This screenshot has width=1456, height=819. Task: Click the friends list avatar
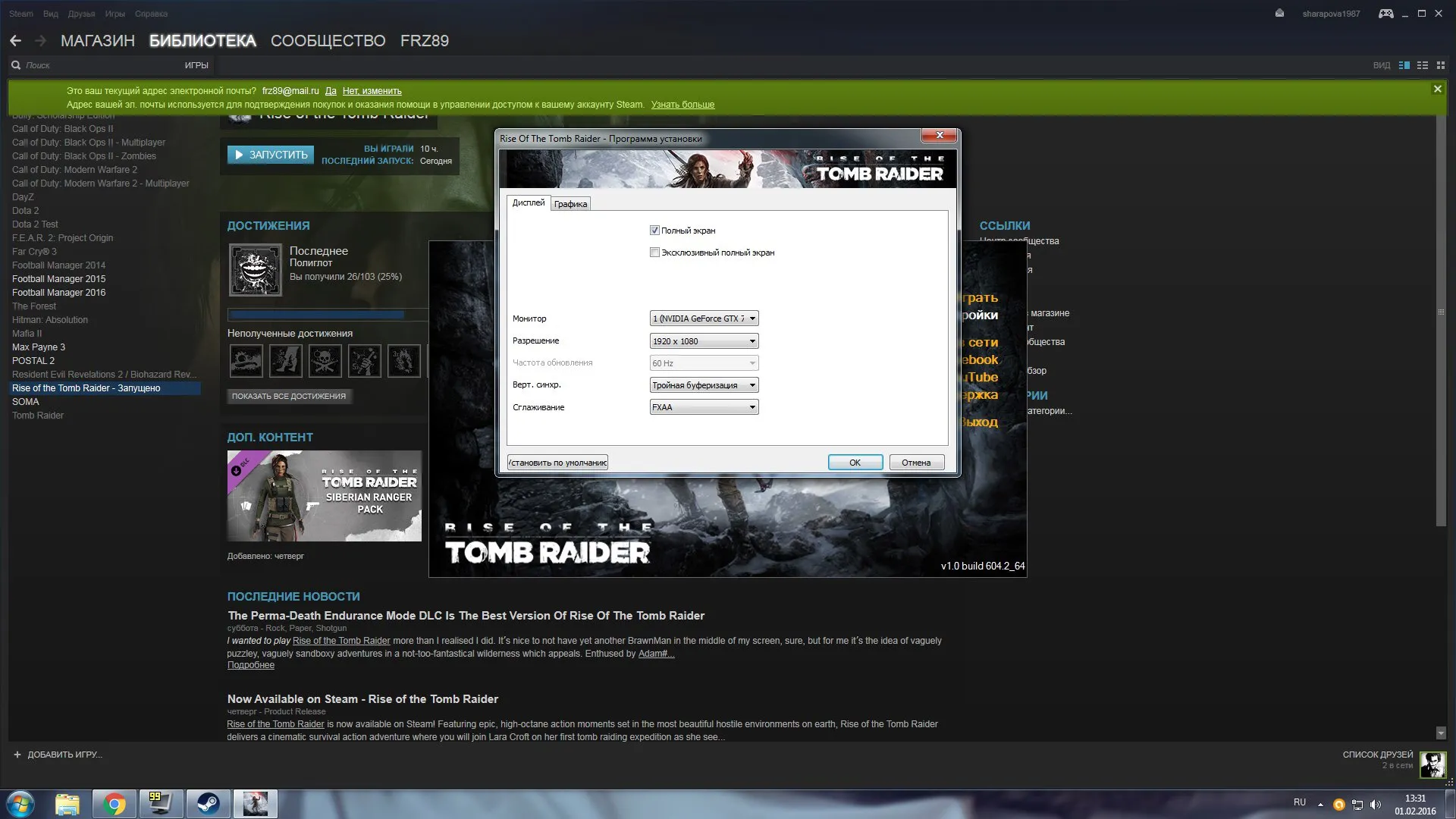tap(1432, 764)
